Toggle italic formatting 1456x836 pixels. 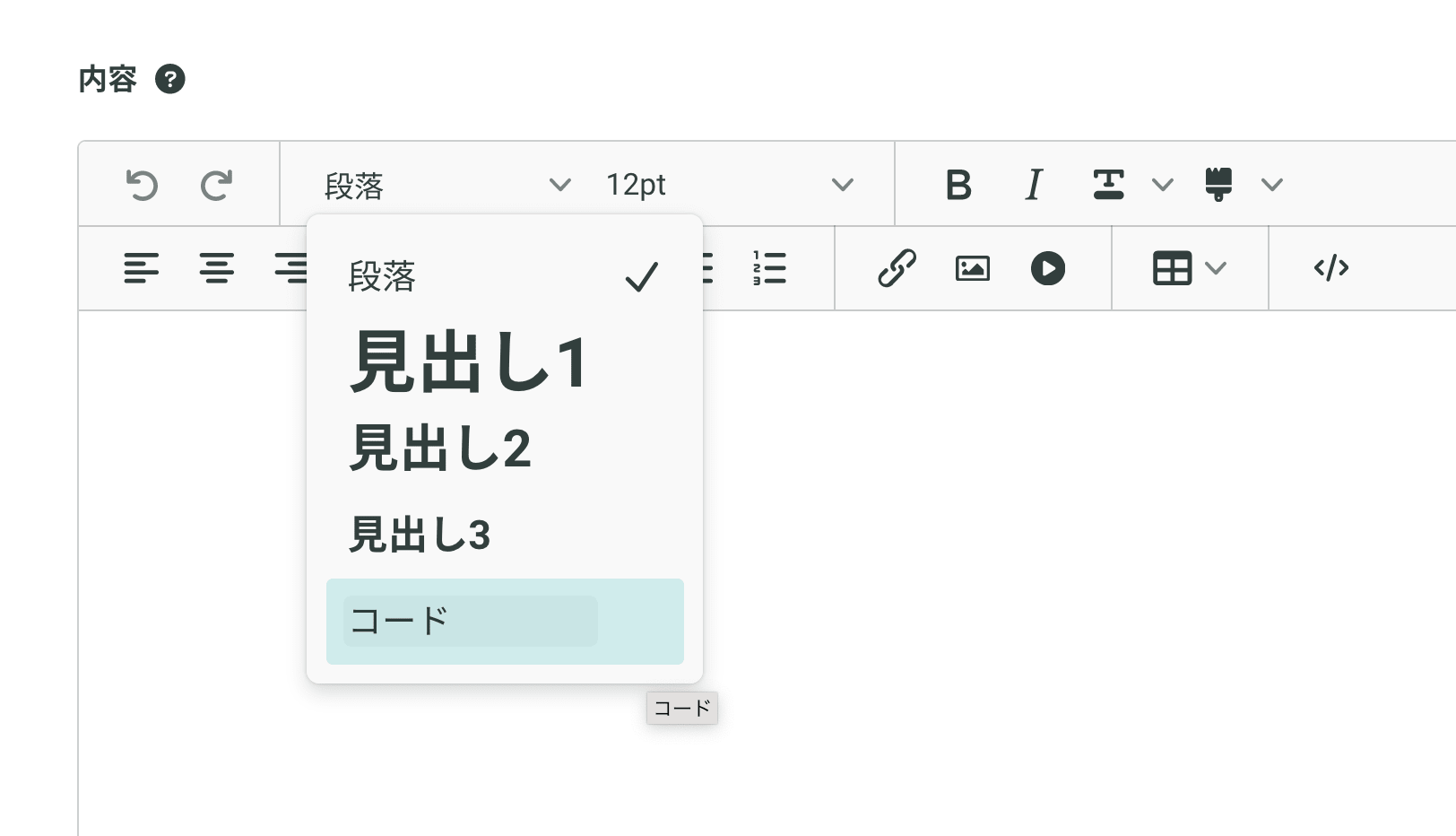pos(1034,185)
